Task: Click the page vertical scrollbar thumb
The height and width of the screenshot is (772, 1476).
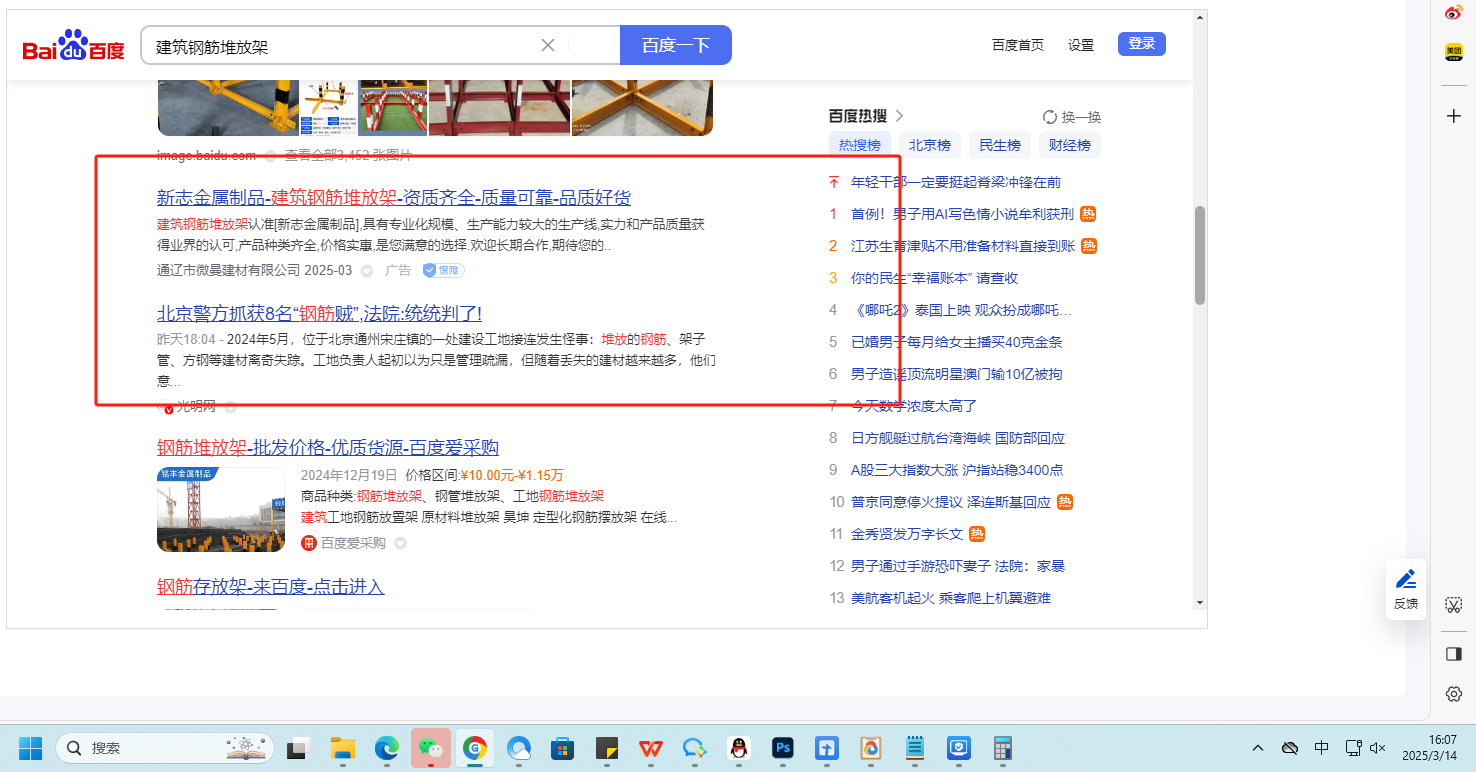Action: coord(1200,255)
